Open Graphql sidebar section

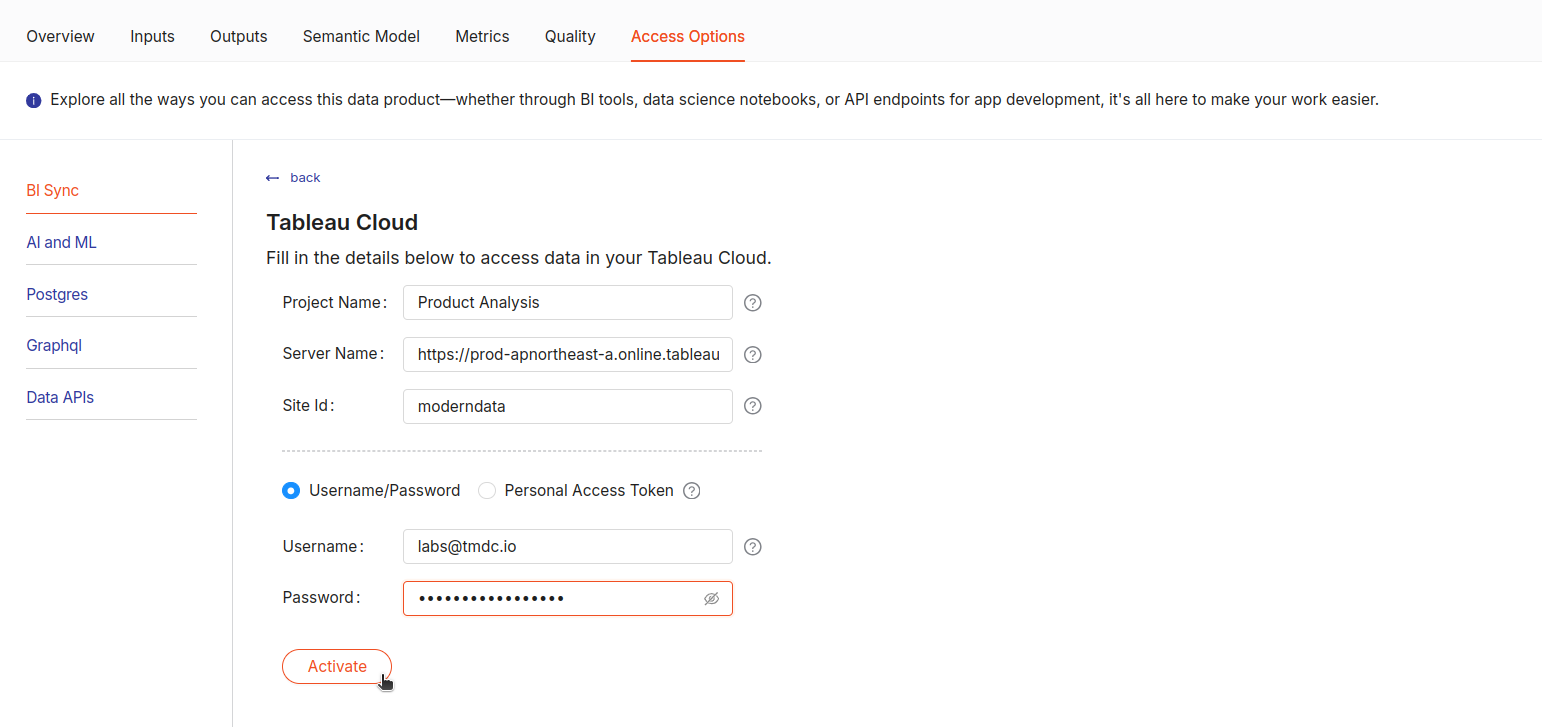[x=54, y=345]
